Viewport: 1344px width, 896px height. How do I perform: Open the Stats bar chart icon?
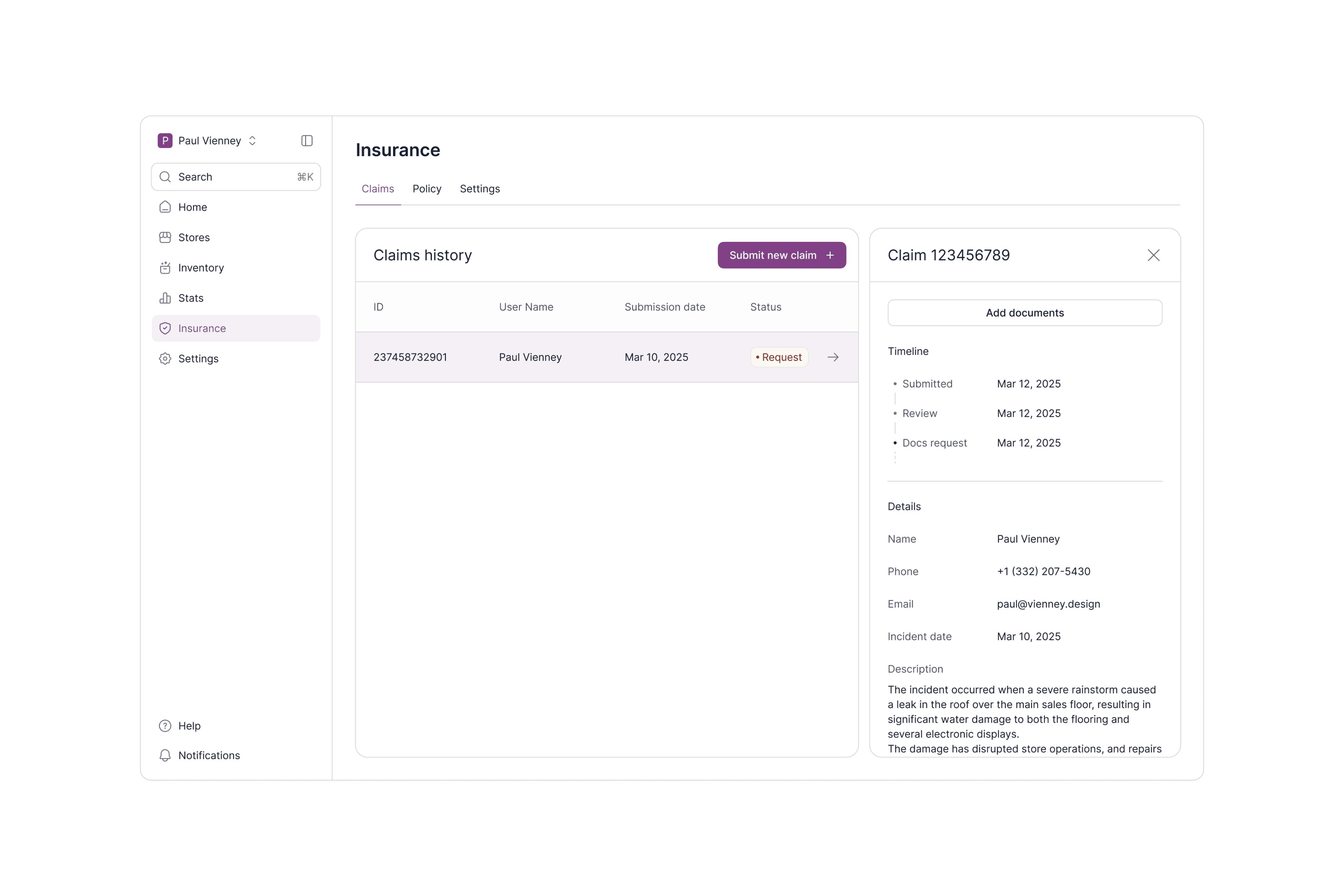point(165,298)
